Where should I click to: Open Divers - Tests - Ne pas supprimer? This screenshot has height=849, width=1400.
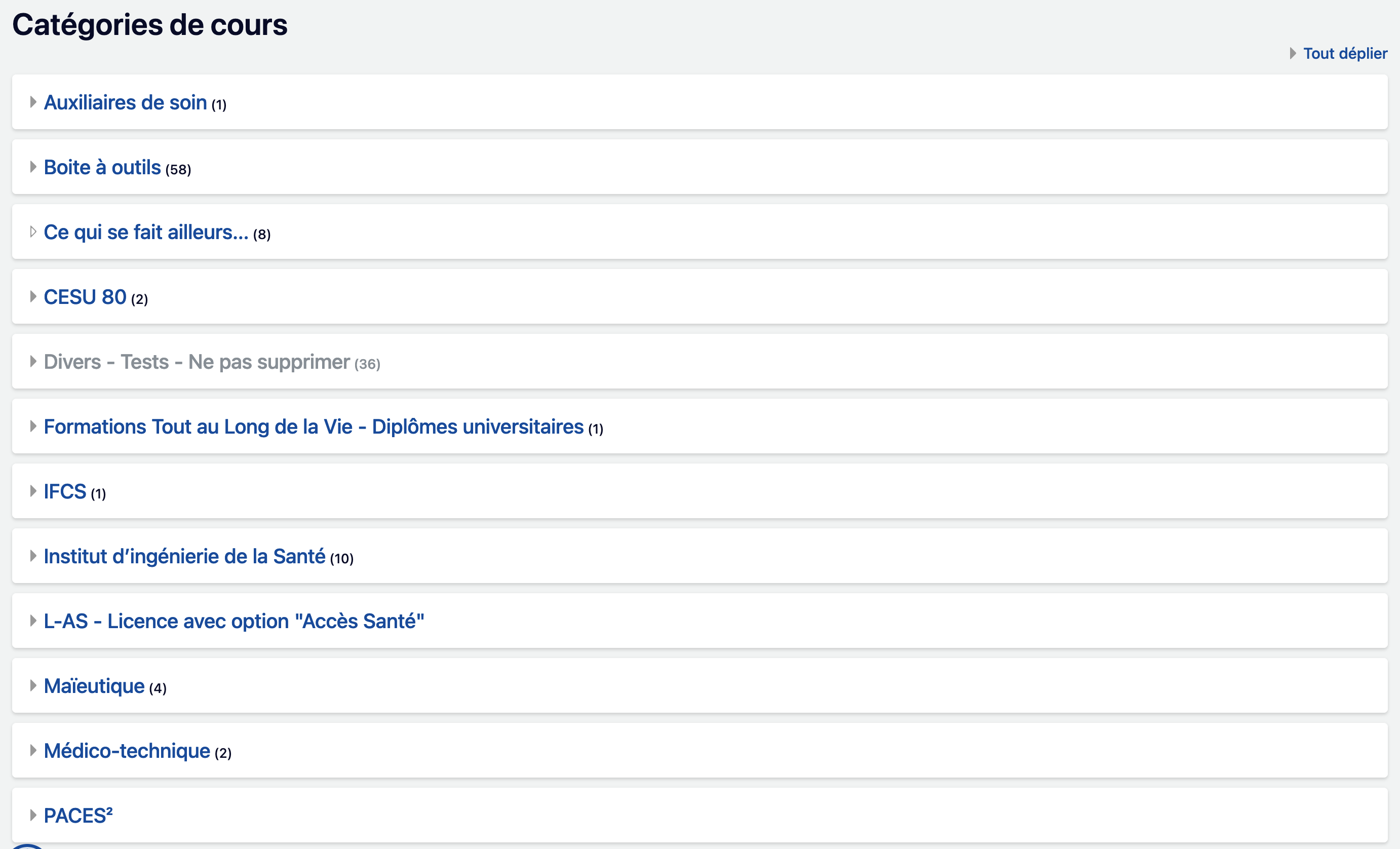pos(197,362)
